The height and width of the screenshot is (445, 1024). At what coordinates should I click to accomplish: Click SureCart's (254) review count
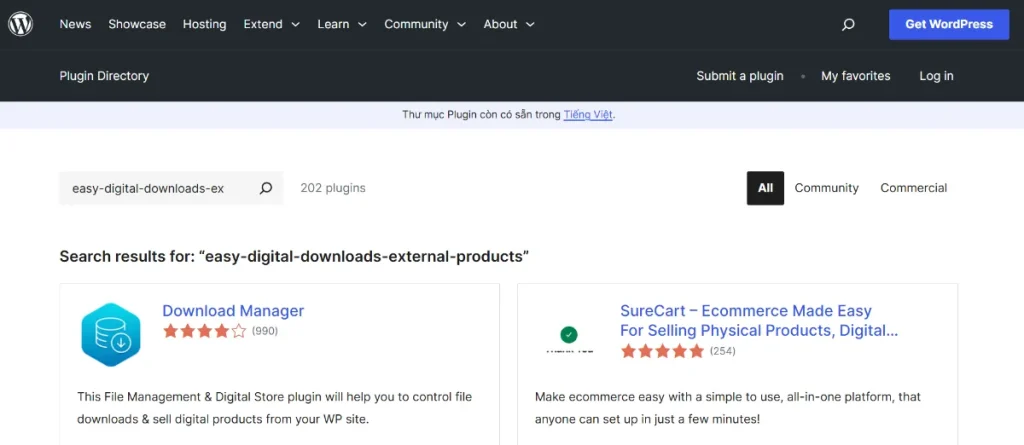pos(723,351)
